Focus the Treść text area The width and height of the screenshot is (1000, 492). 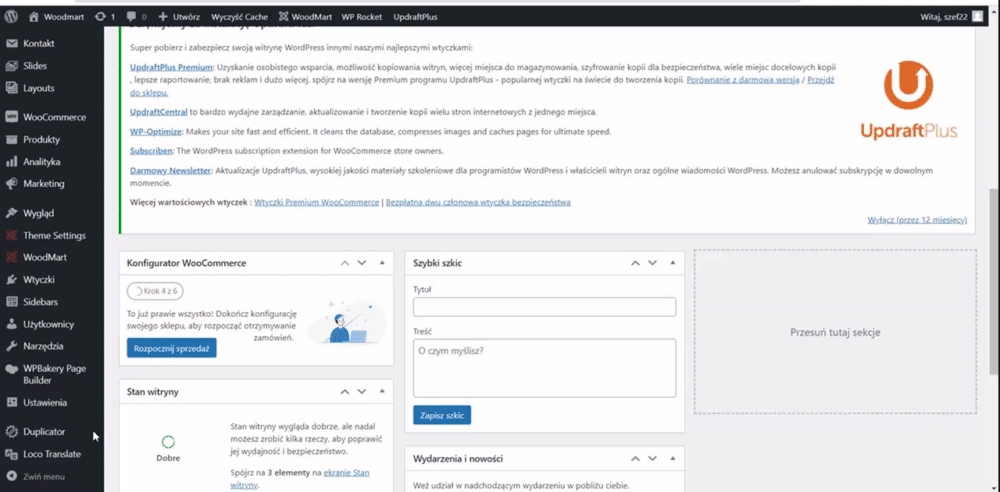(544, 368)
